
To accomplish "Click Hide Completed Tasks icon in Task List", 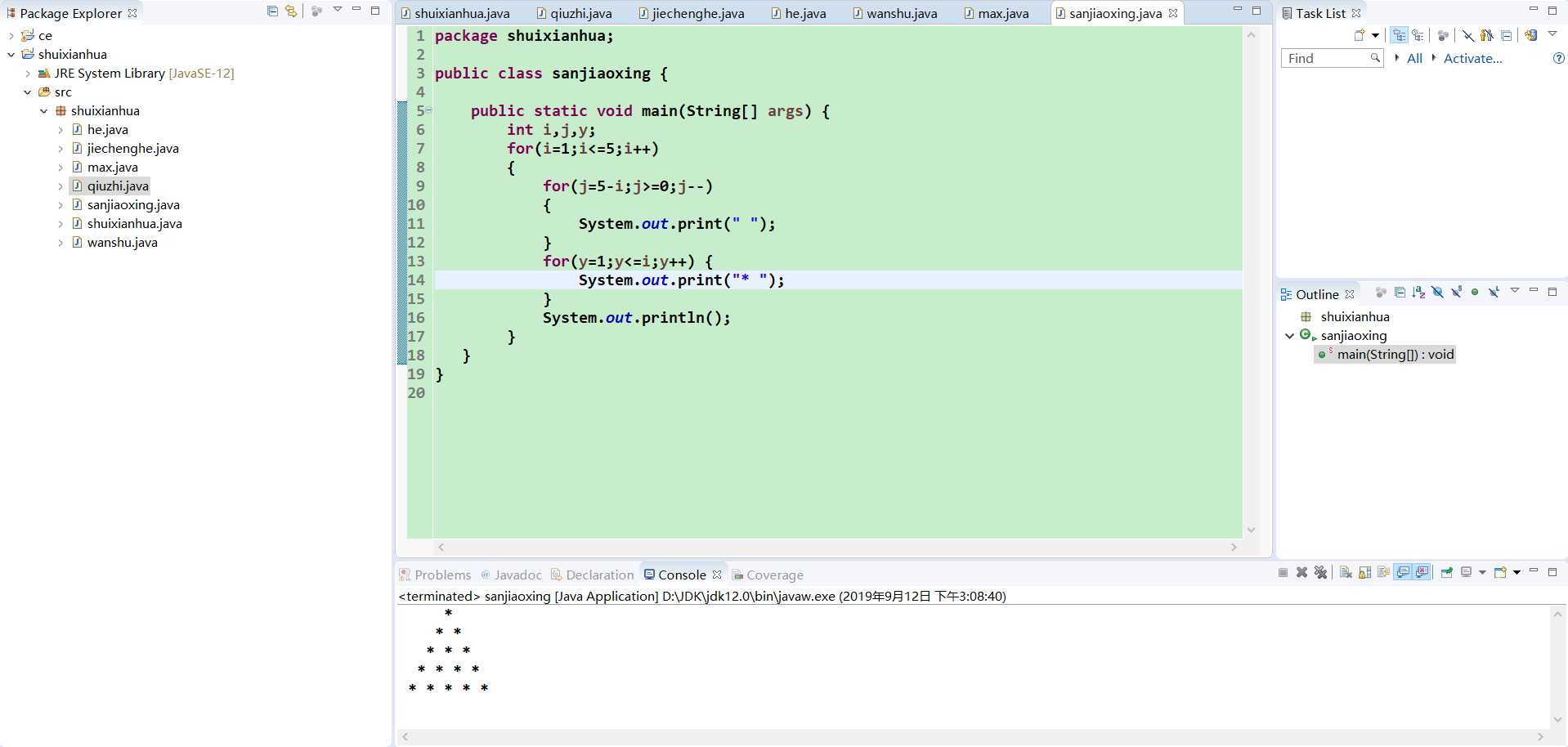I will pos(1468,35).
